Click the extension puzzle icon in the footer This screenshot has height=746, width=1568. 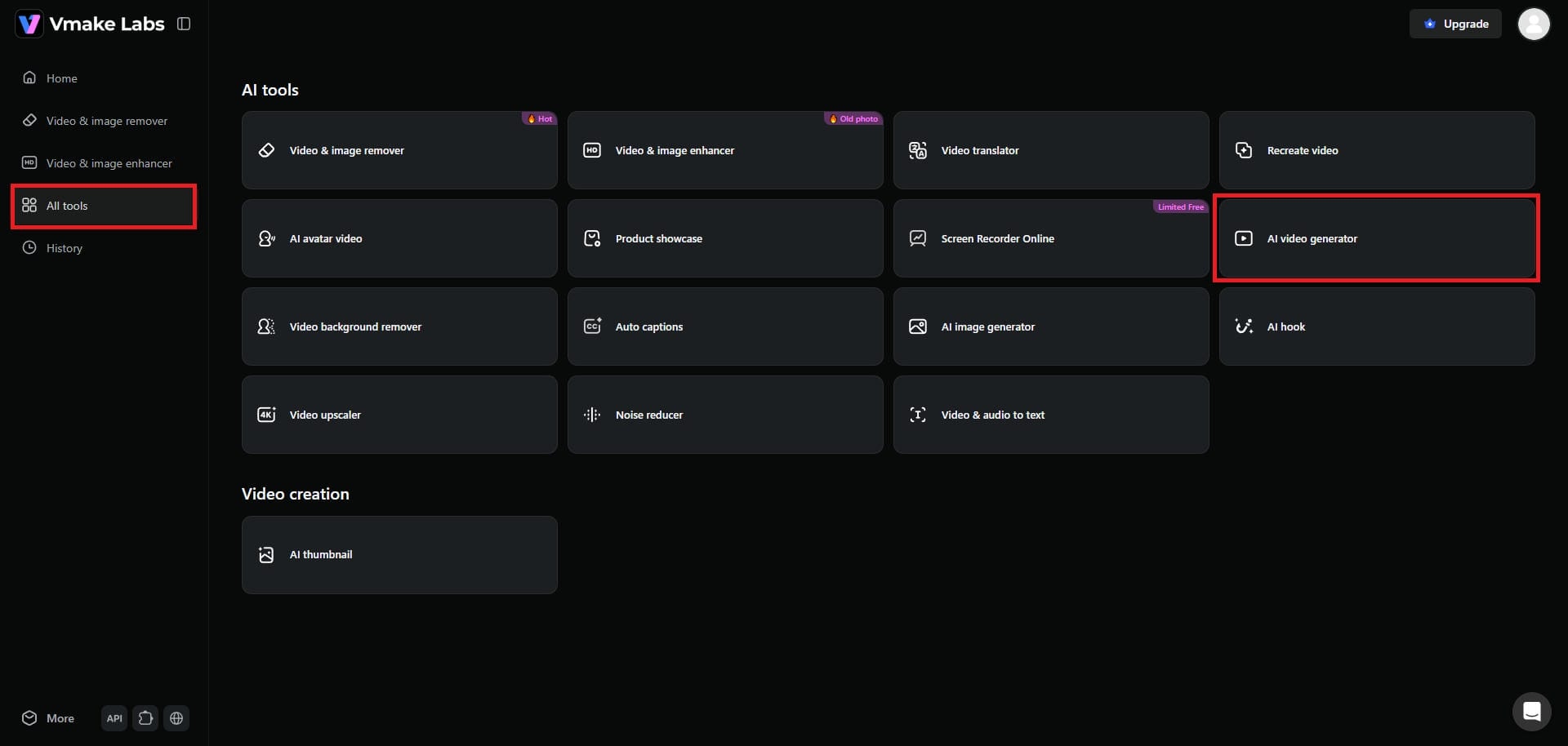pos(145,718)
